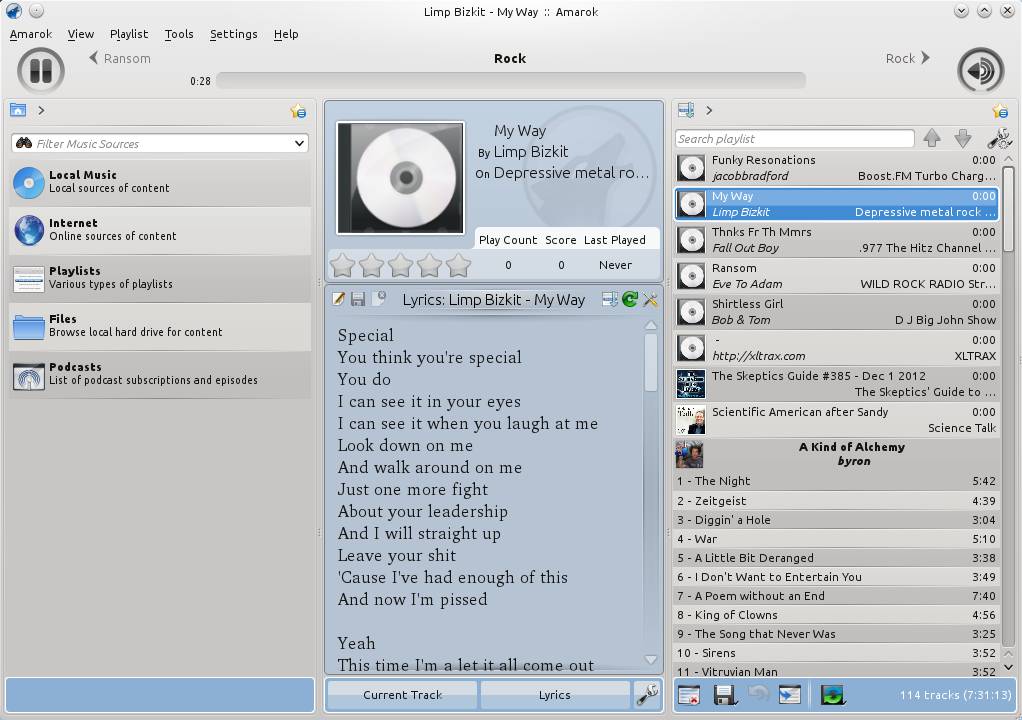Image resolution: width=1022 pixels, height=720 pixels.
Task: Select track 4 - War
Action: [836, 539]
